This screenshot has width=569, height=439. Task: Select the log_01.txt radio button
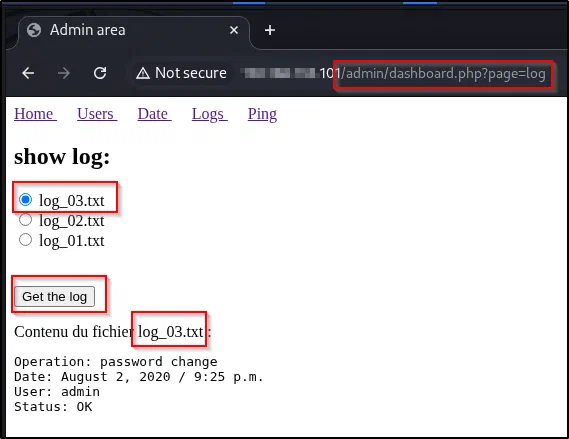pyautogui.click(x=25, y=239)
